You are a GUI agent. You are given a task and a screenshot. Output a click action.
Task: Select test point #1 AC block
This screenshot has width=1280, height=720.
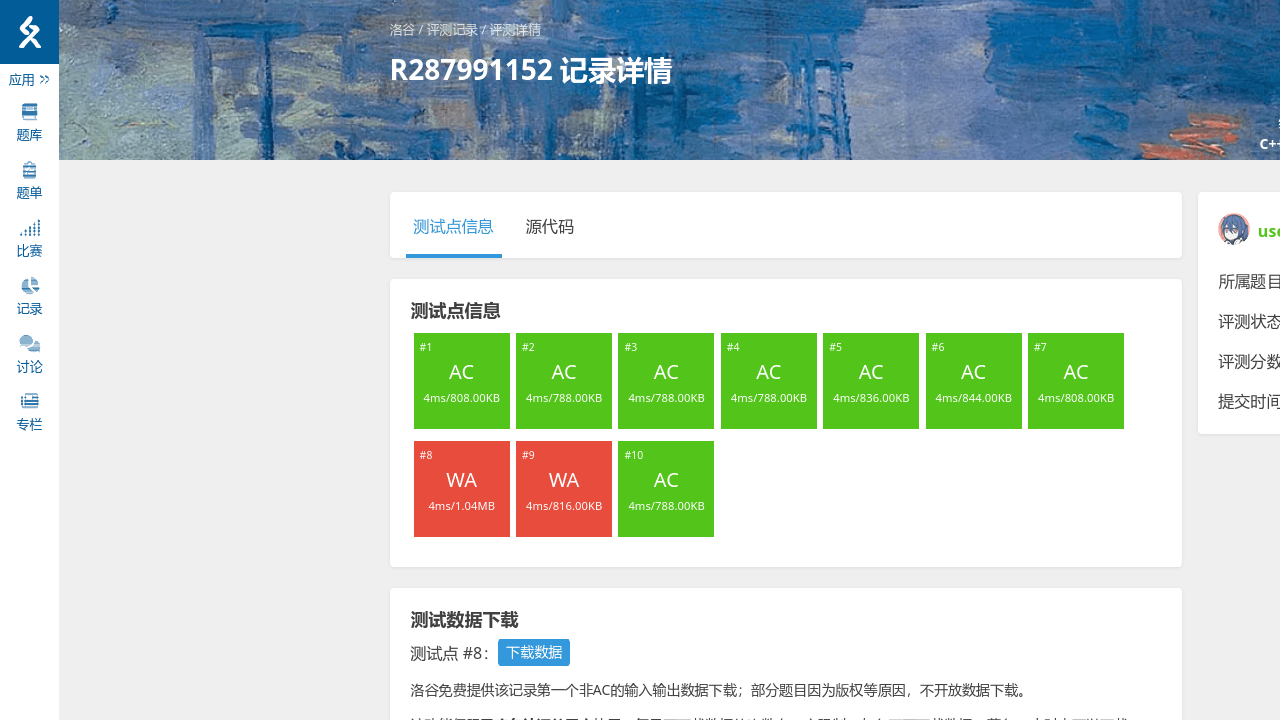tap(462, 381)
